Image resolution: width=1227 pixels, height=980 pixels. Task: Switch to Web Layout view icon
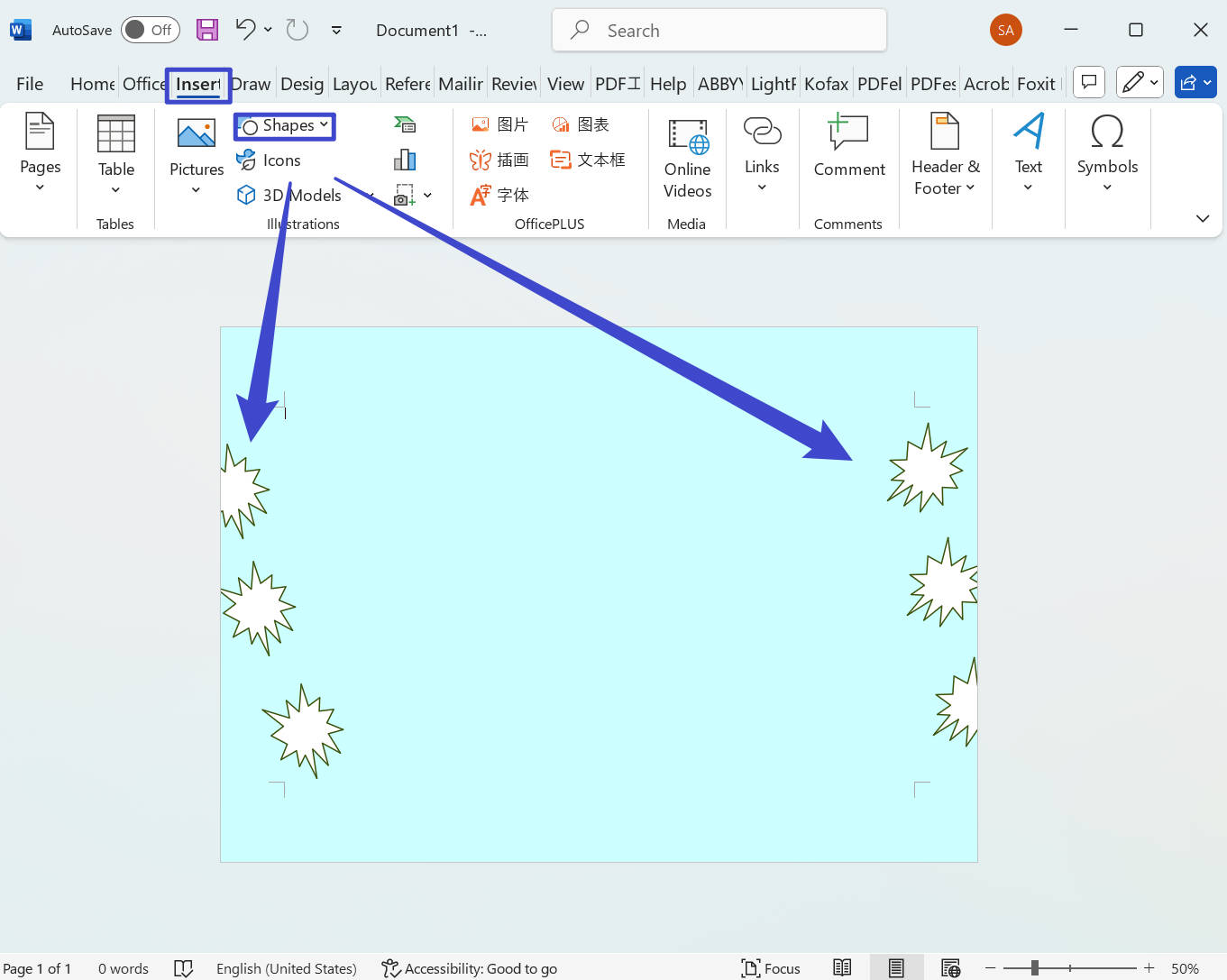coord(950,967)
